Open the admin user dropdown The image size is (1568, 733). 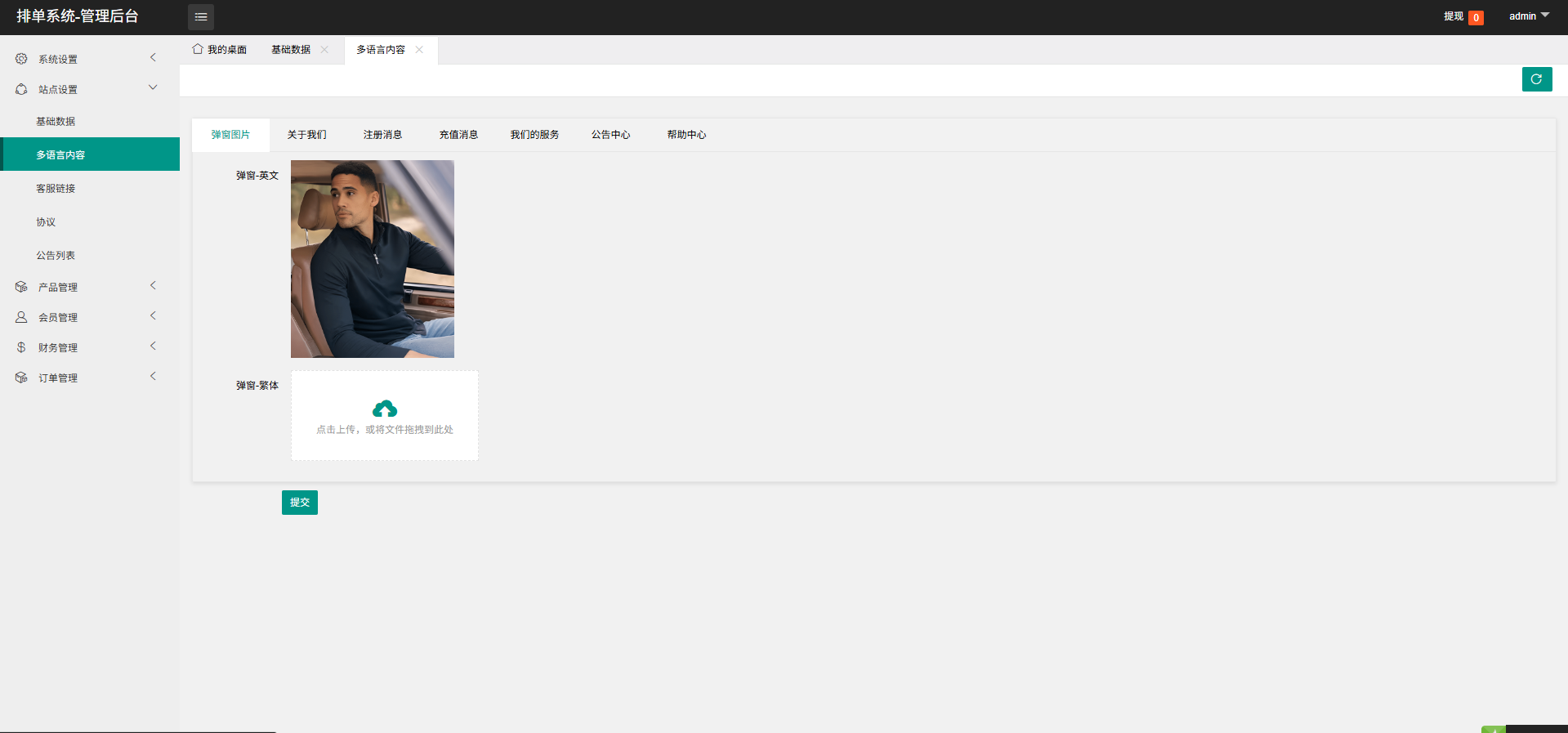[x=1529, y=16]
